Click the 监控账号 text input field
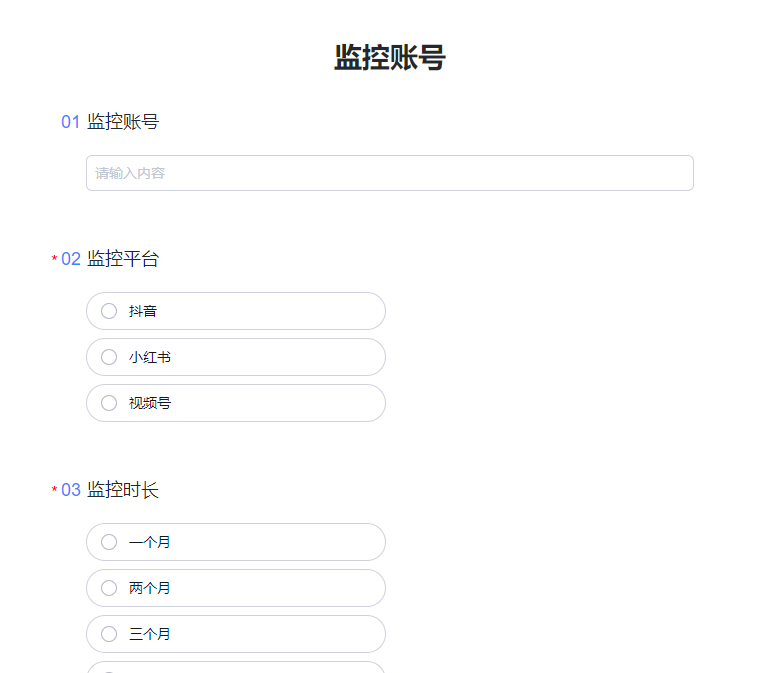 pyautogui.click(x=389, y=173)
